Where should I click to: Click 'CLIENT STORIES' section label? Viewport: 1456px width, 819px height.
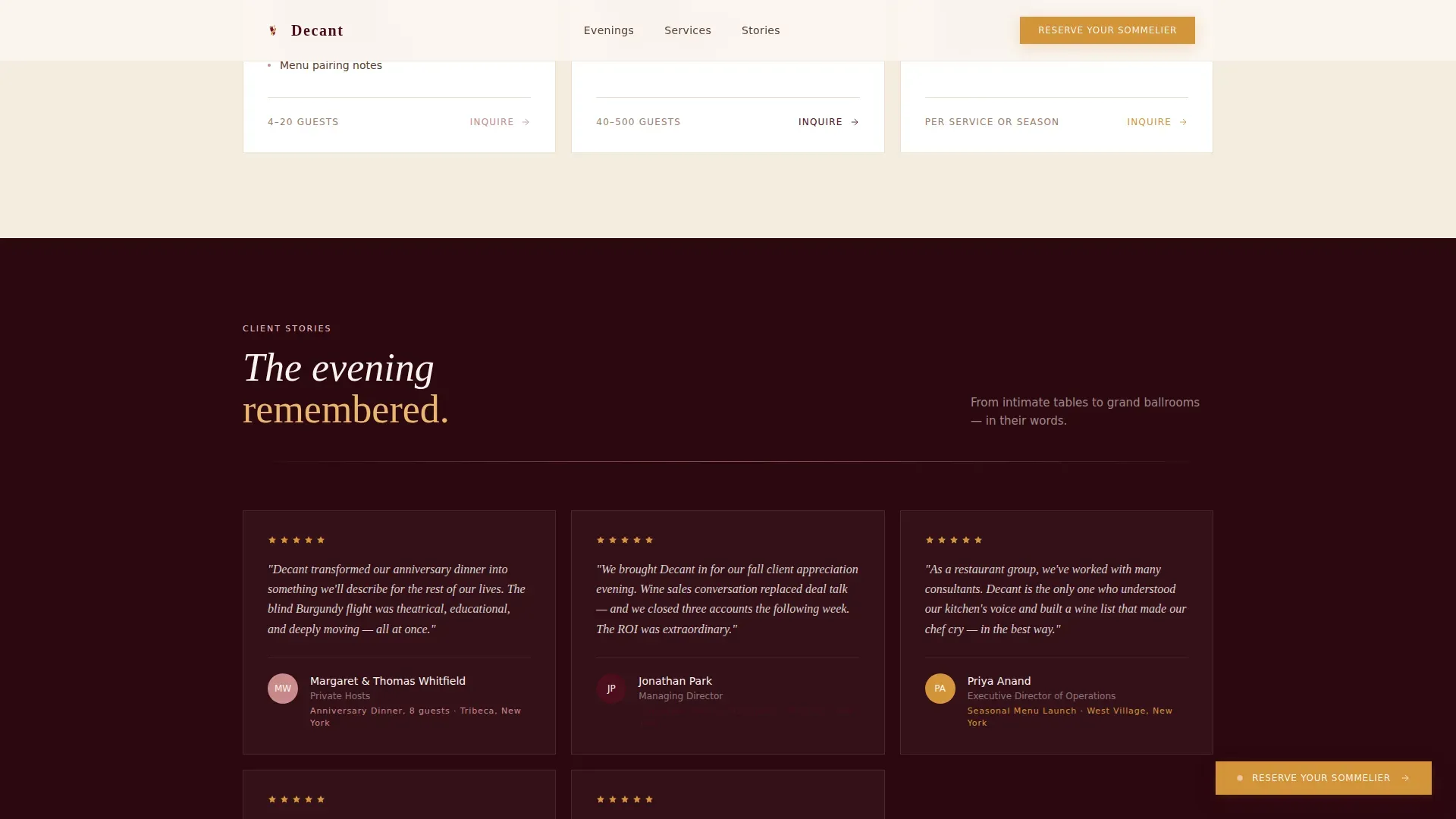tap(287, 328)
